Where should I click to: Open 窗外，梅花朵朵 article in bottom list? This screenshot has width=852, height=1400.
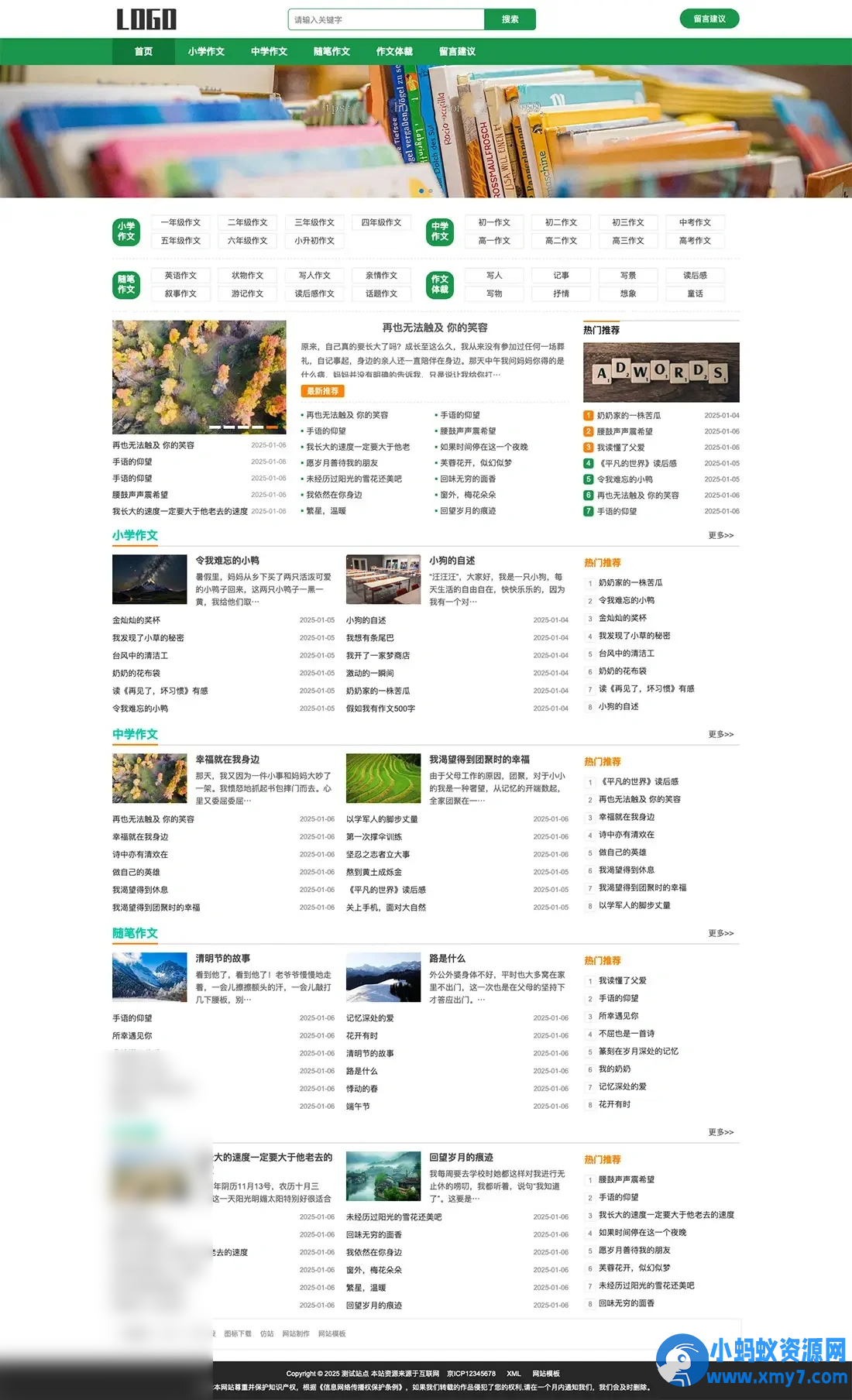coord(374,1270)
